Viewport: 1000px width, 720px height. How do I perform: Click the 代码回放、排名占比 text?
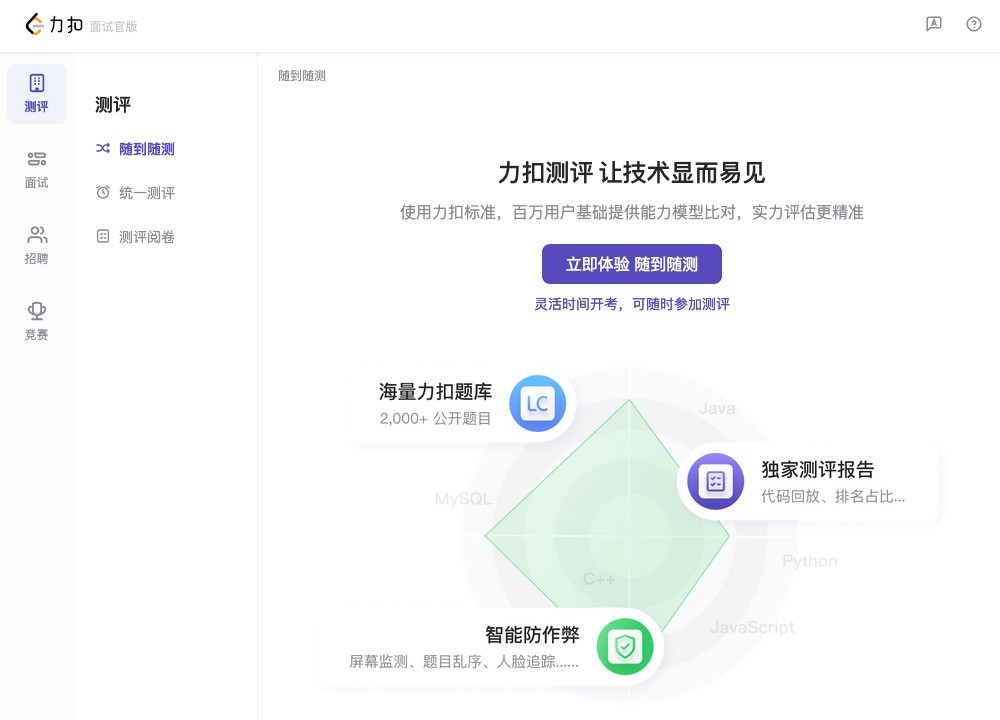tap(833, 496)
